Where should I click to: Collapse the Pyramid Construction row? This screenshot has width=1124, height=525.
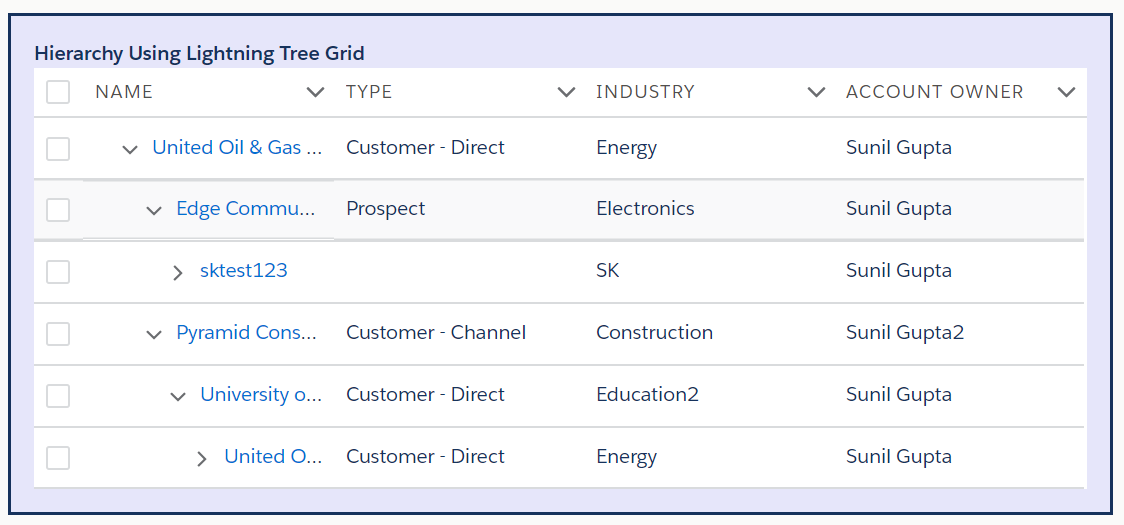153,334
